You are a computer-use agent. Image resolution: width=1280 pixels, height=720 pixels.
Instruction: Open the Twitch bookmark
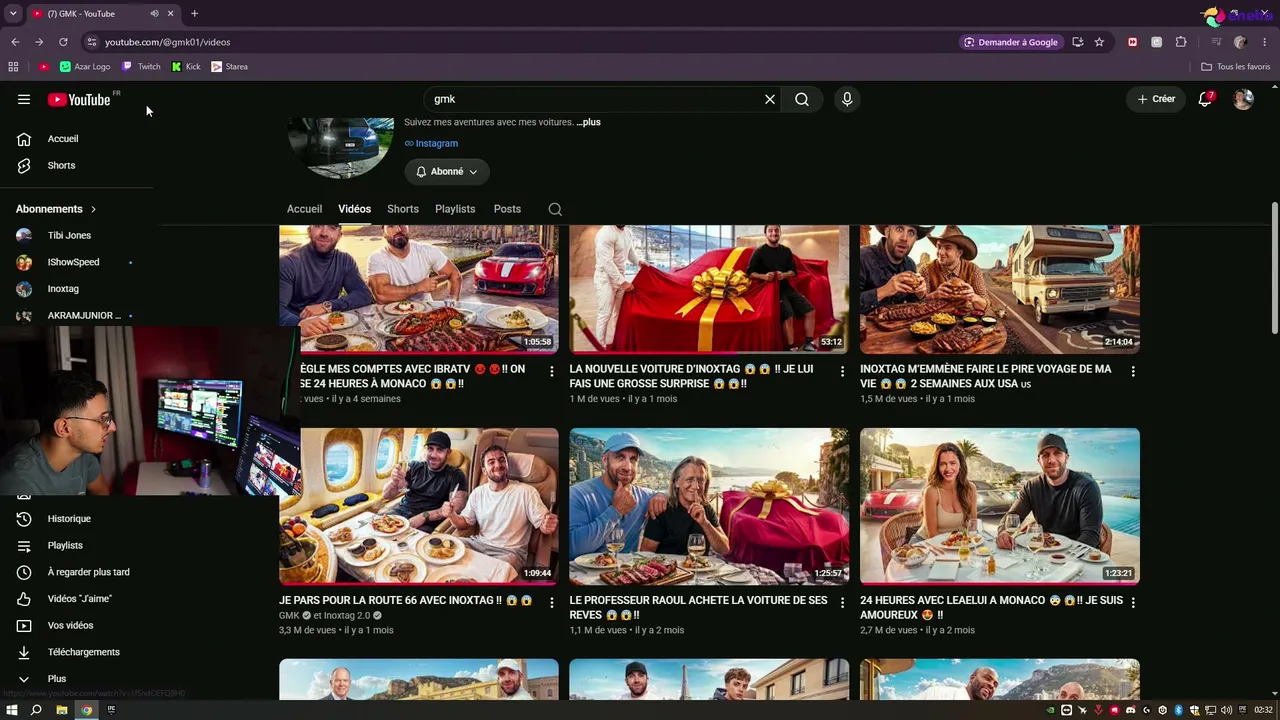pos(141,67)
